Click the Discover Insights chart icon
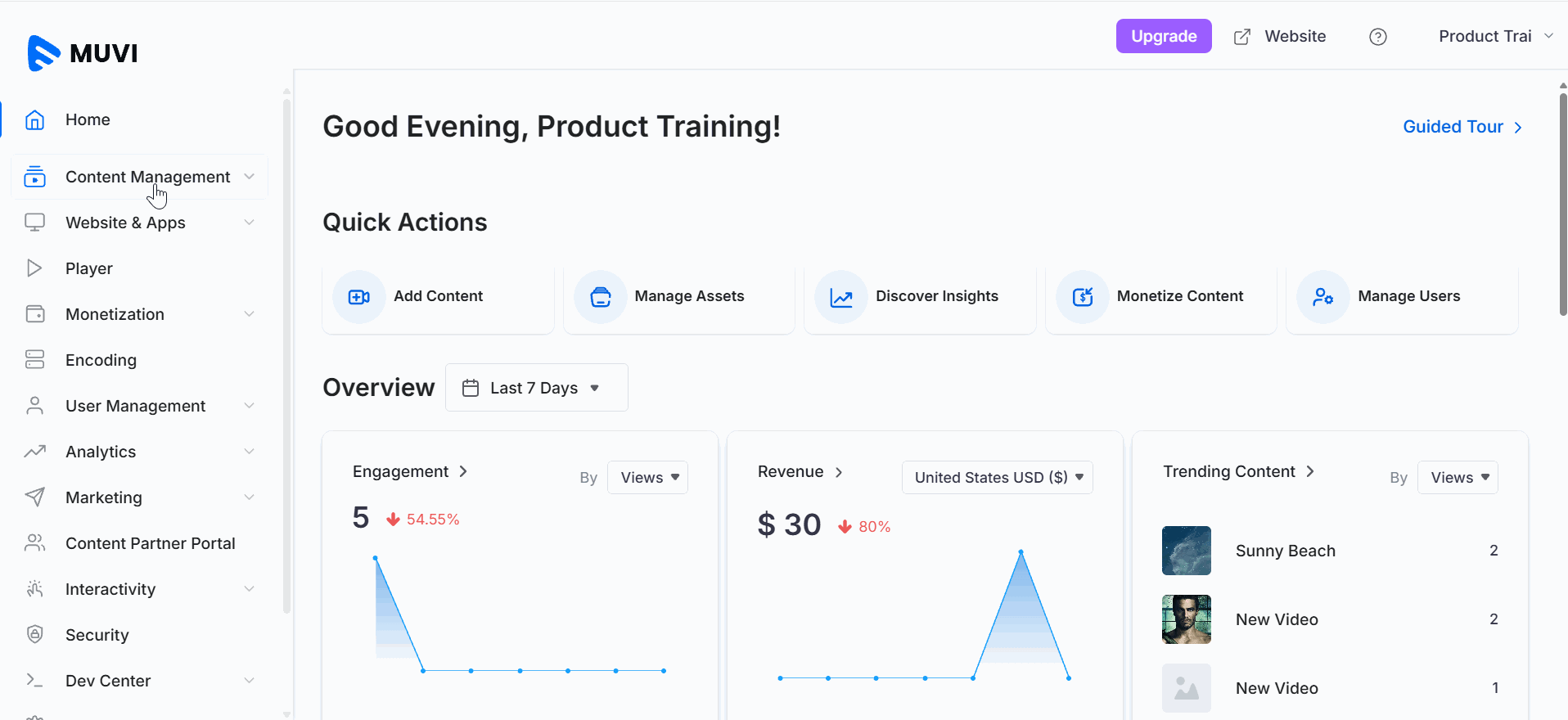The image size is (1568, 720). [840, 297]
